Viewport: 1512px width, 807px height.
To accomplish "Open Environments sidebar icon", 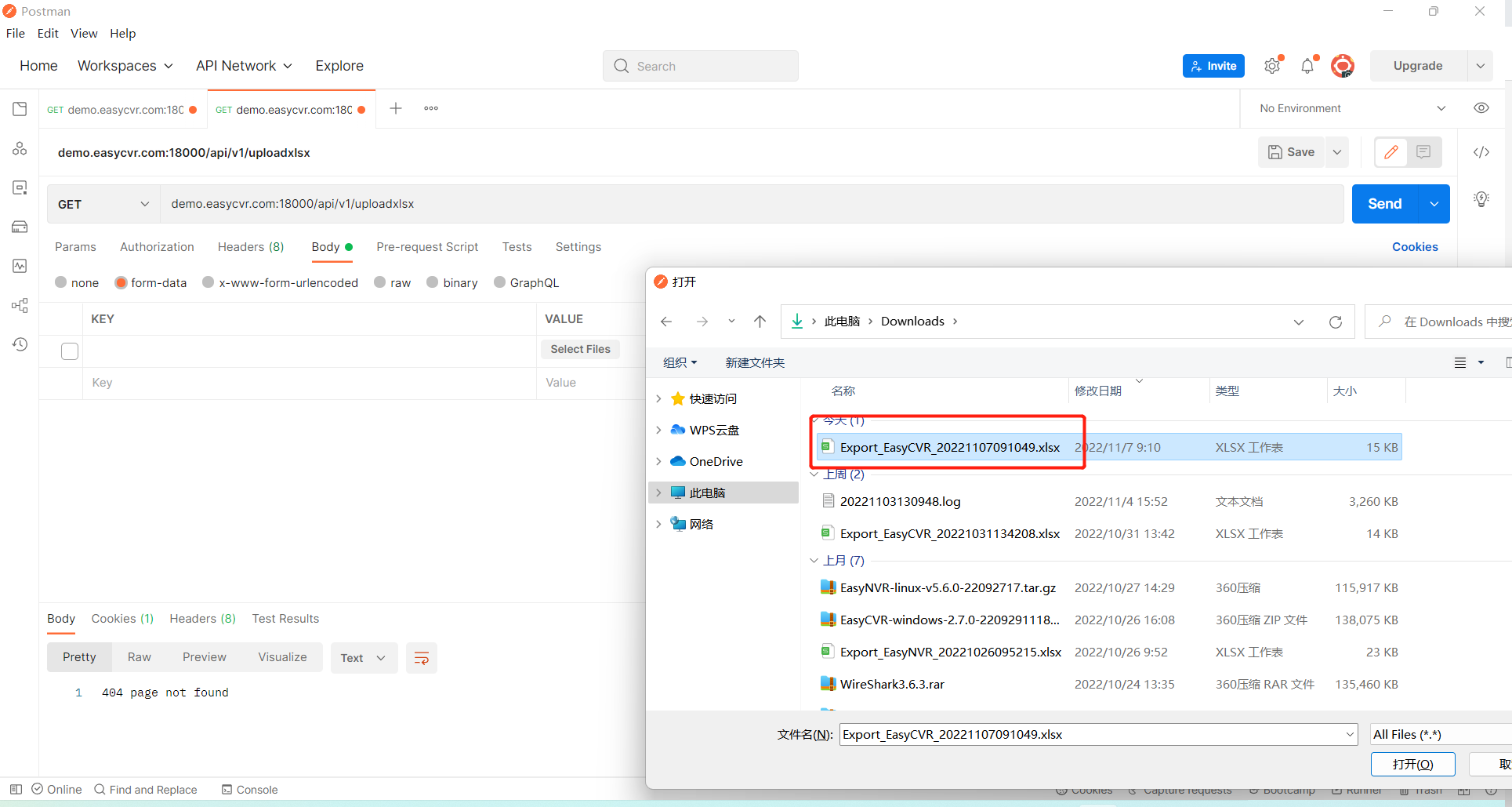I will click(x=20, y=187).
